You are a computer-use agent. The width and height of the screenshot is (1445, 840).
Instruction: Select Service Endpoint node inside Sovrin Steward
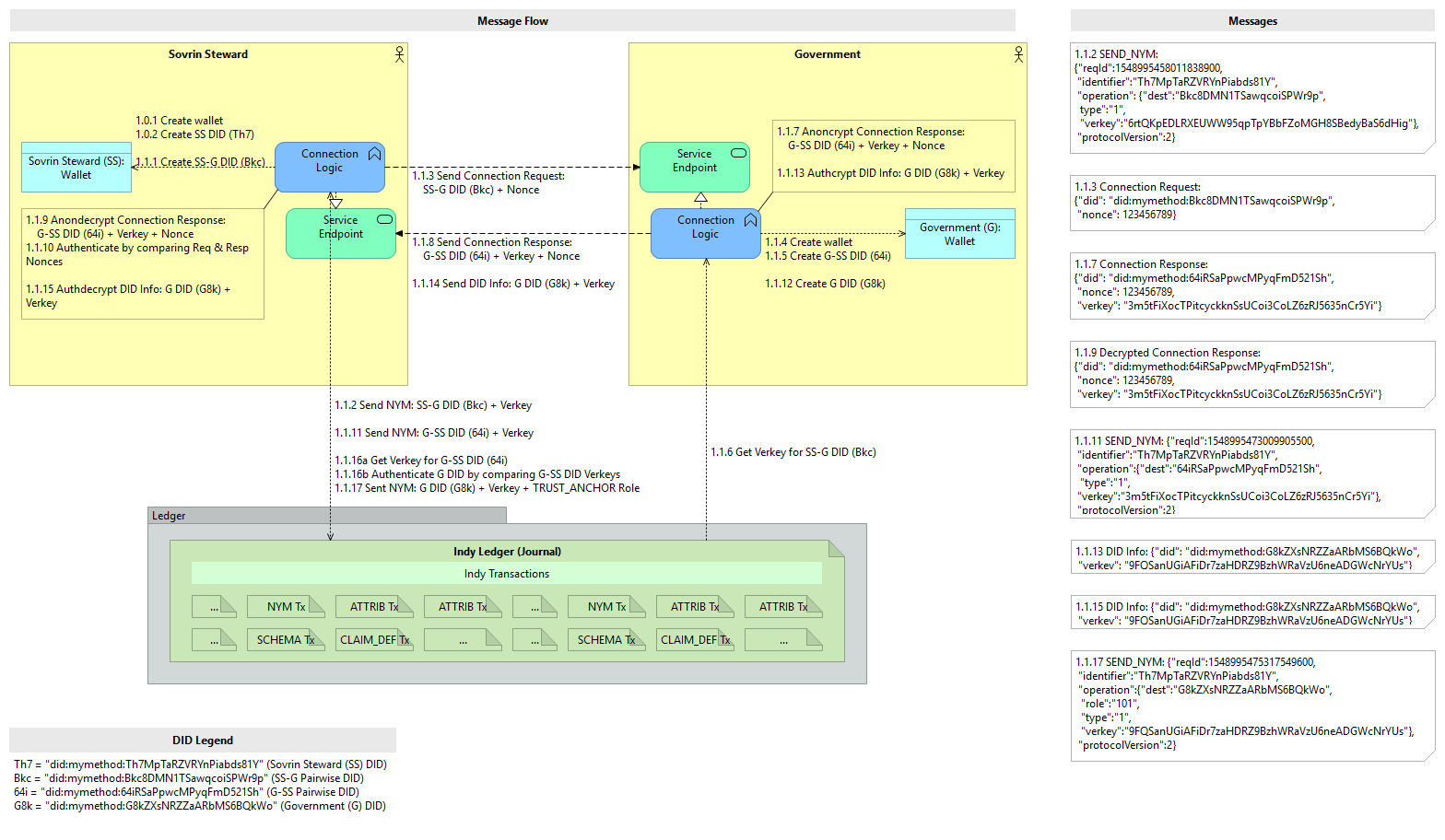(341, 233)
